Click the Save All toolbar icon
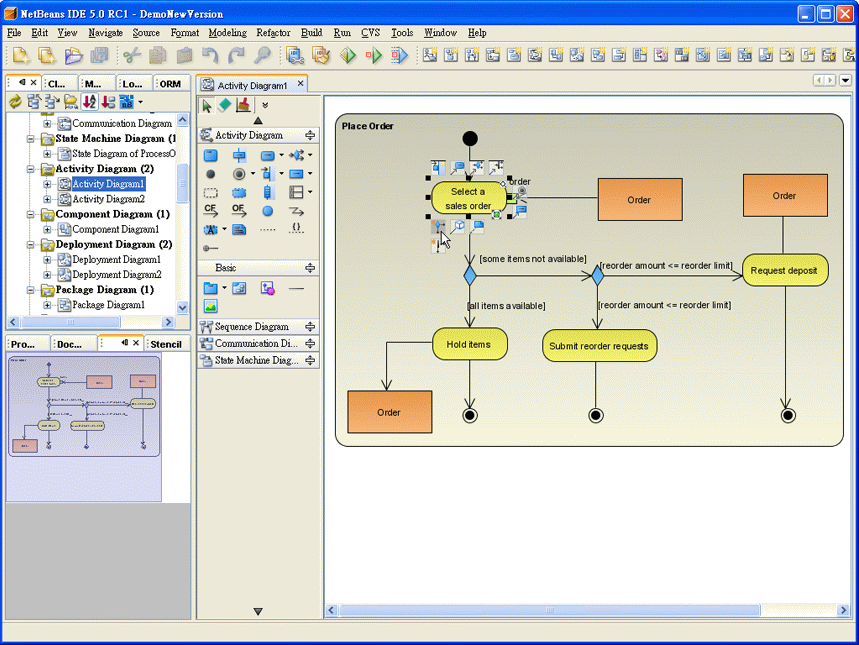Viewport: 859px width, 645px height. (x=100, y=55)
